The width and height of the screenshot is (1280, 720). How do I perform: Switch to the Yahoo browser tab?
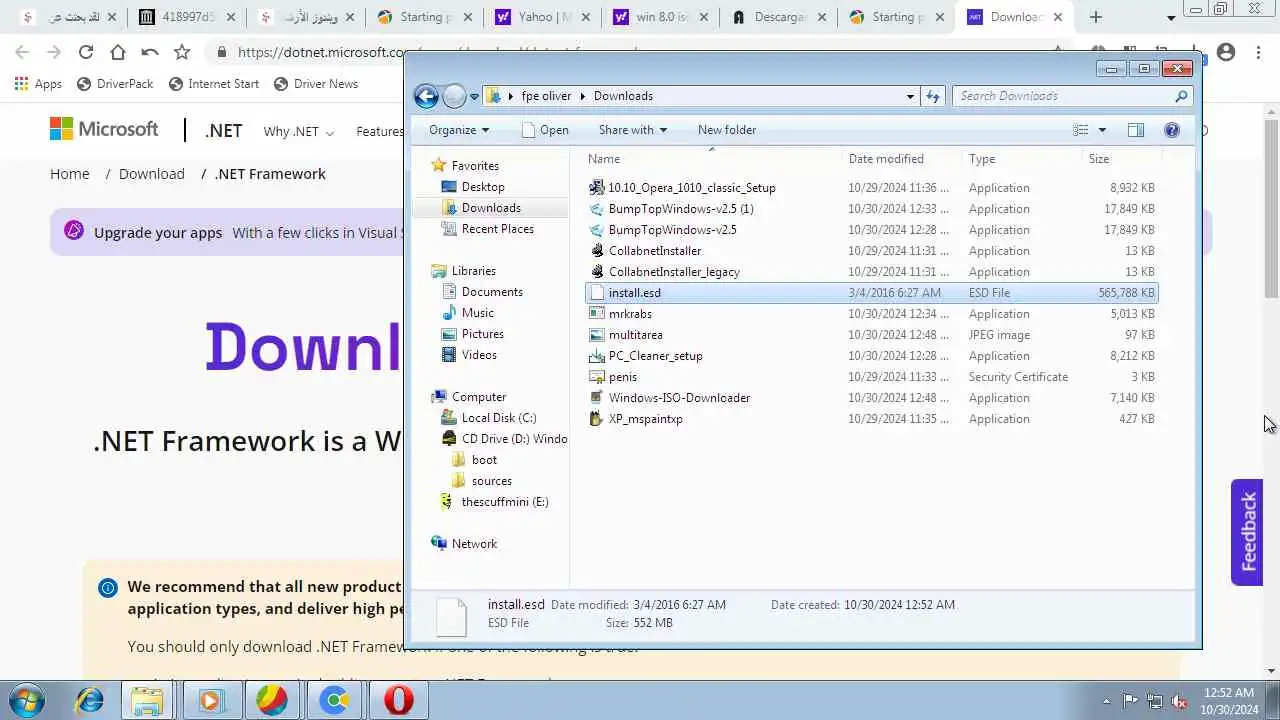(x=544, y=17)
